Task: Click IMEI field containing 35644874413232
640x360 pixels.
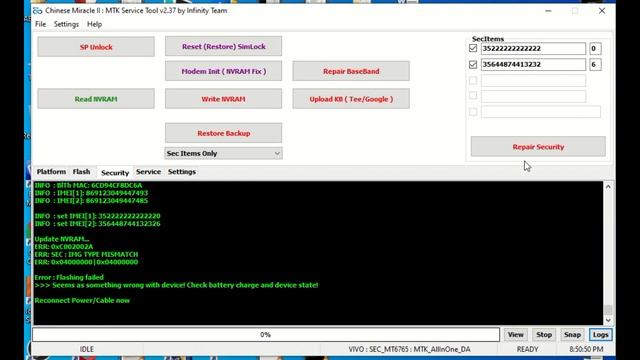Action: point(533,64)
